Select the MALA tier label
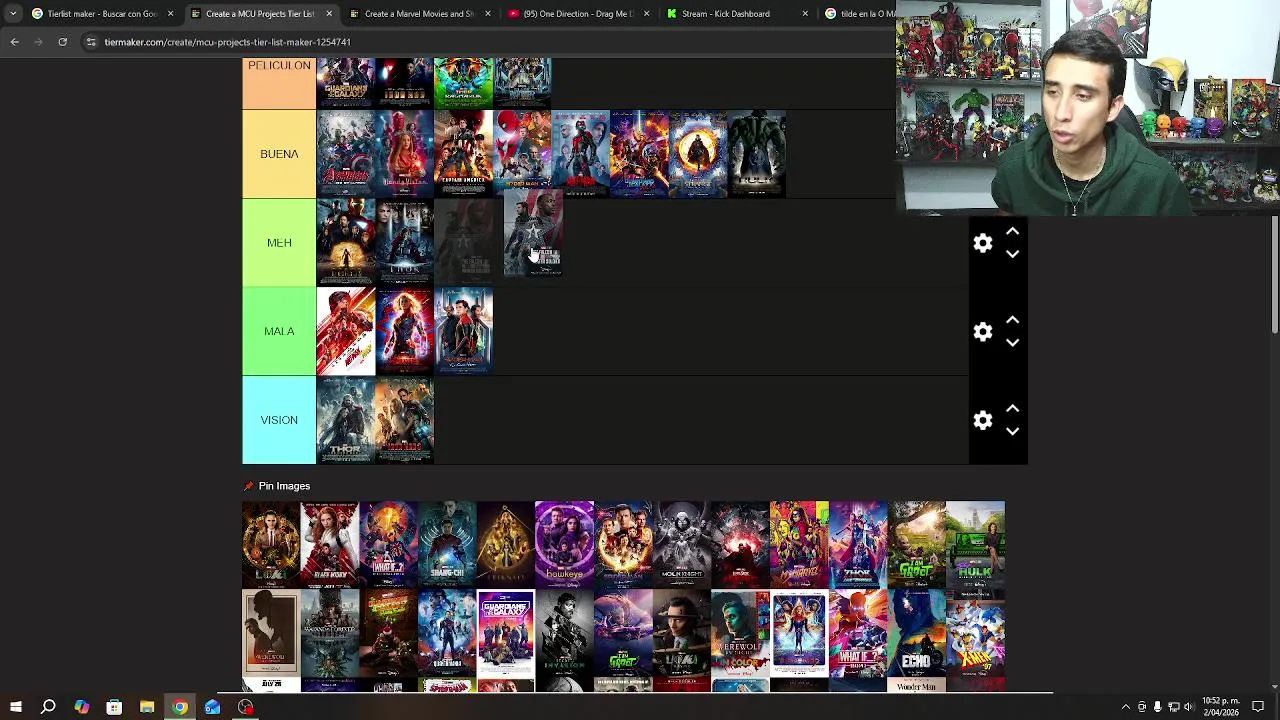 coord(279,331)
